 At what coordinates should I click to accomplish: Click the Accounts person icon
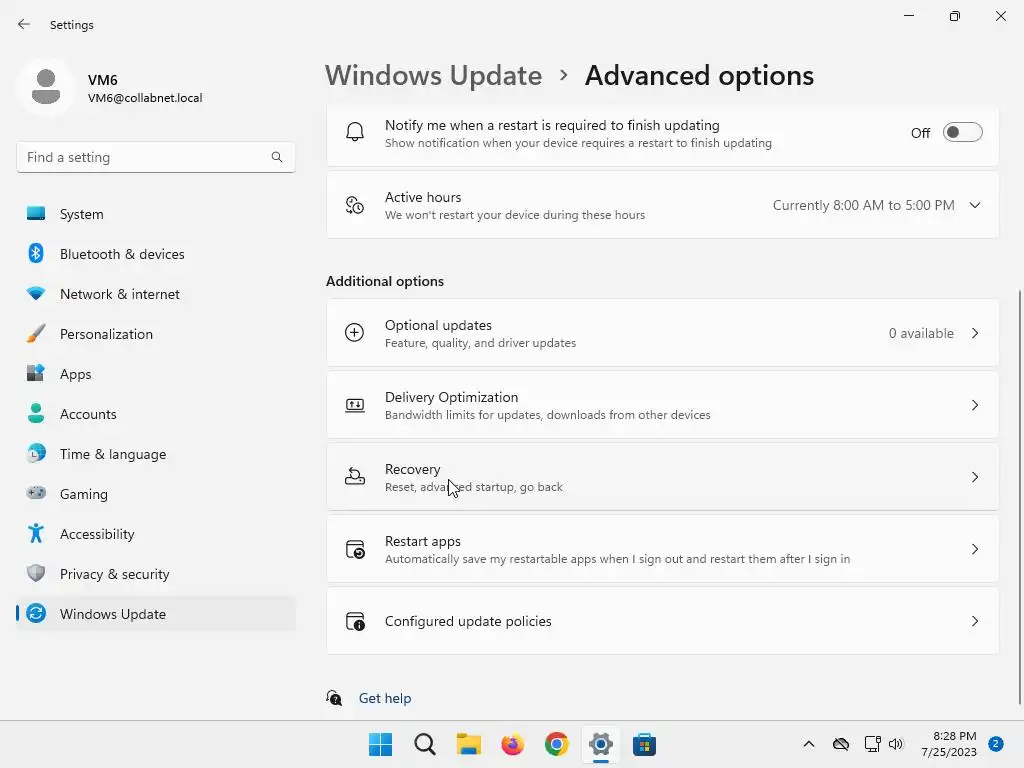tap(36, 413)
